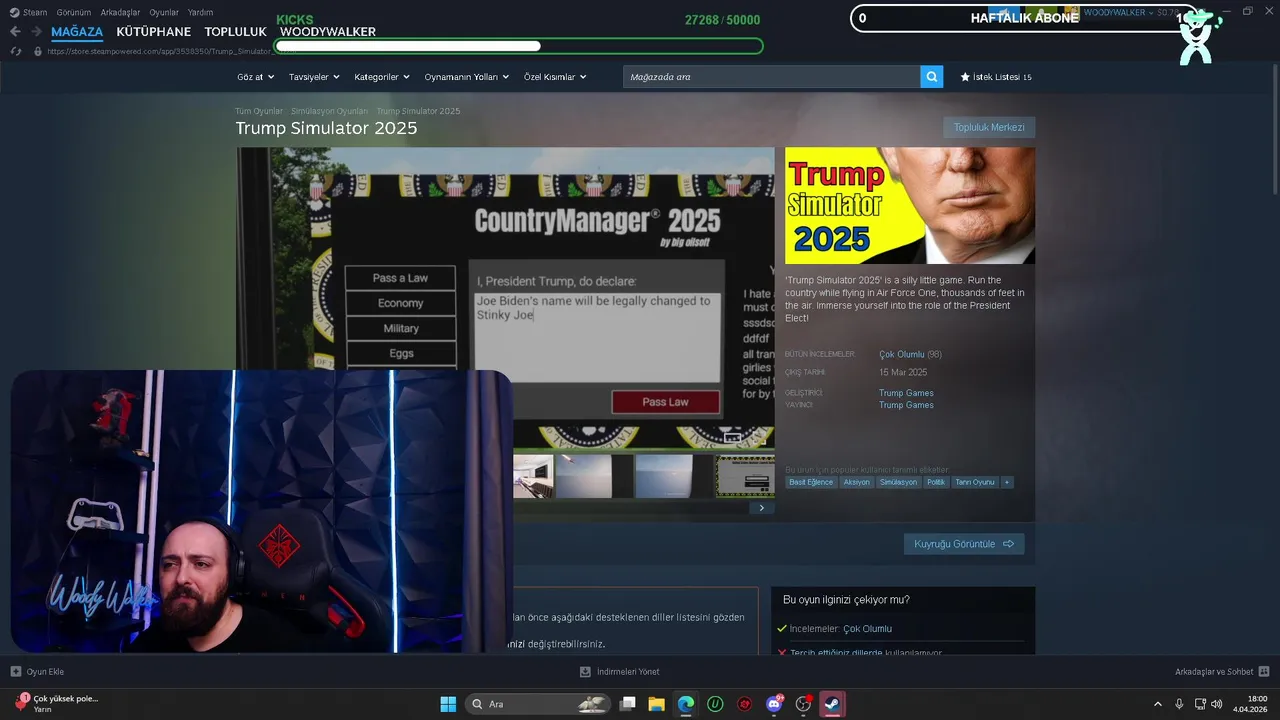Select the Aksiyon tag

[856, 482]
